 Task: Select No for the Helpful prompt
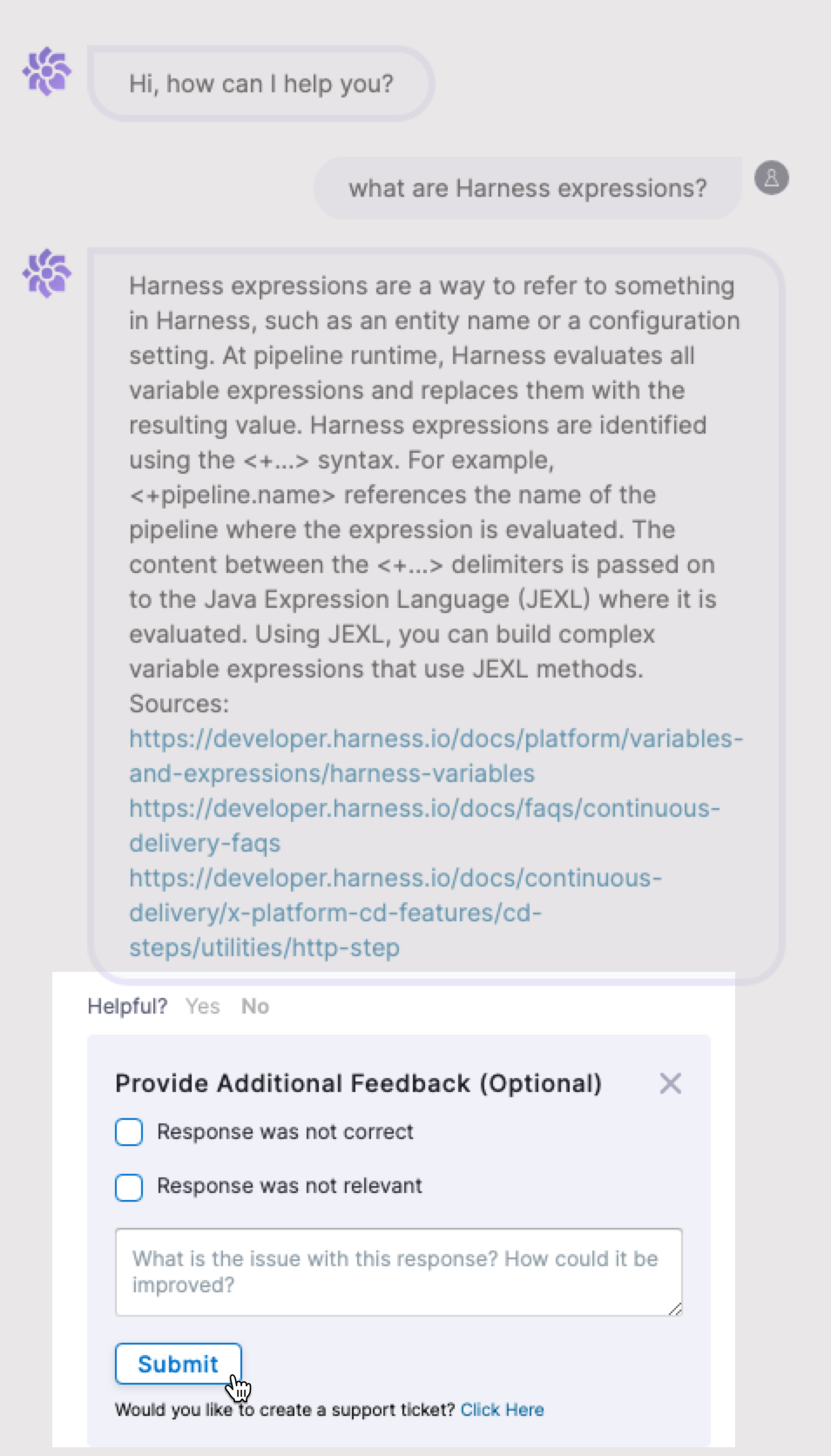tap(255, 1007)
